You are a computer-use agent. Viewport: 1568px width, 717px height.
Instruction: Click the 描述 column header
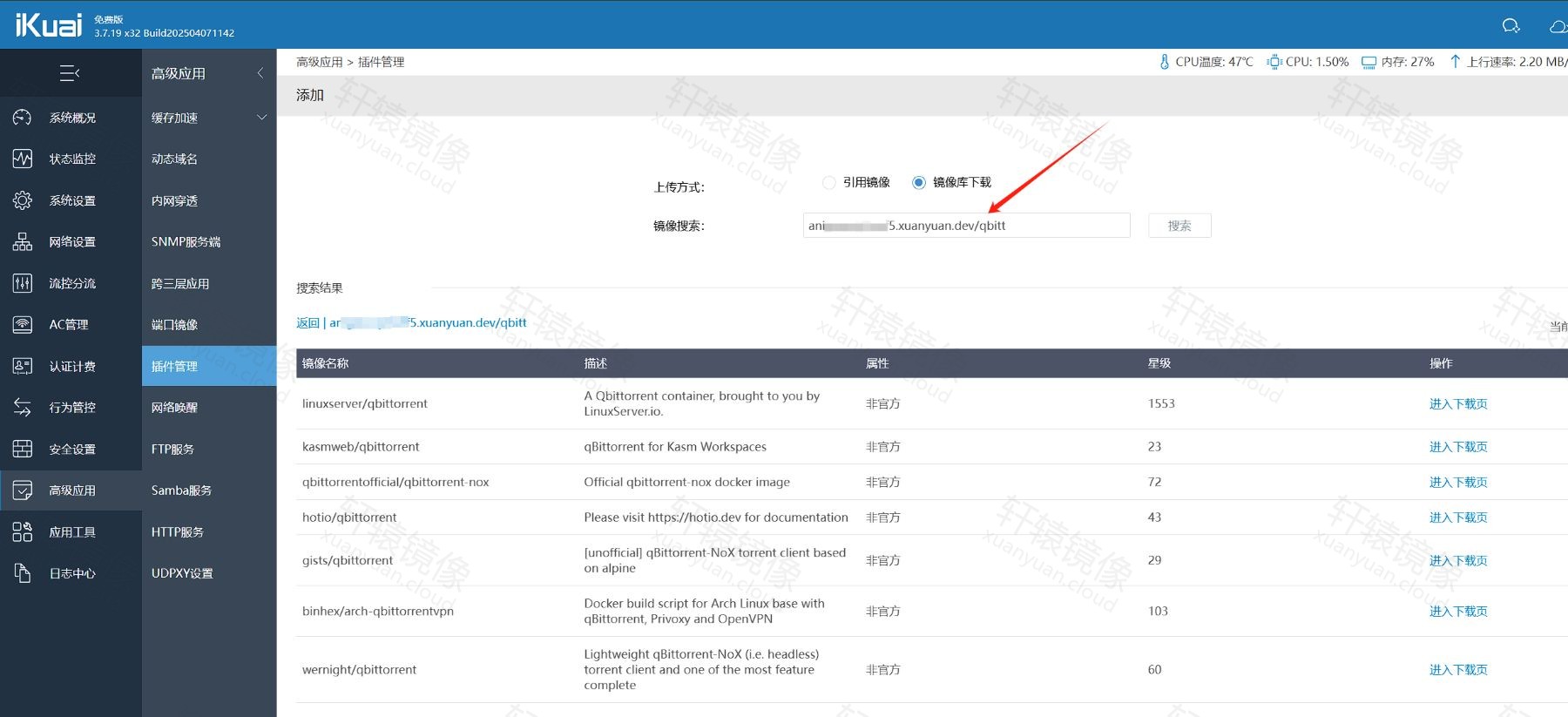point(596,363)
